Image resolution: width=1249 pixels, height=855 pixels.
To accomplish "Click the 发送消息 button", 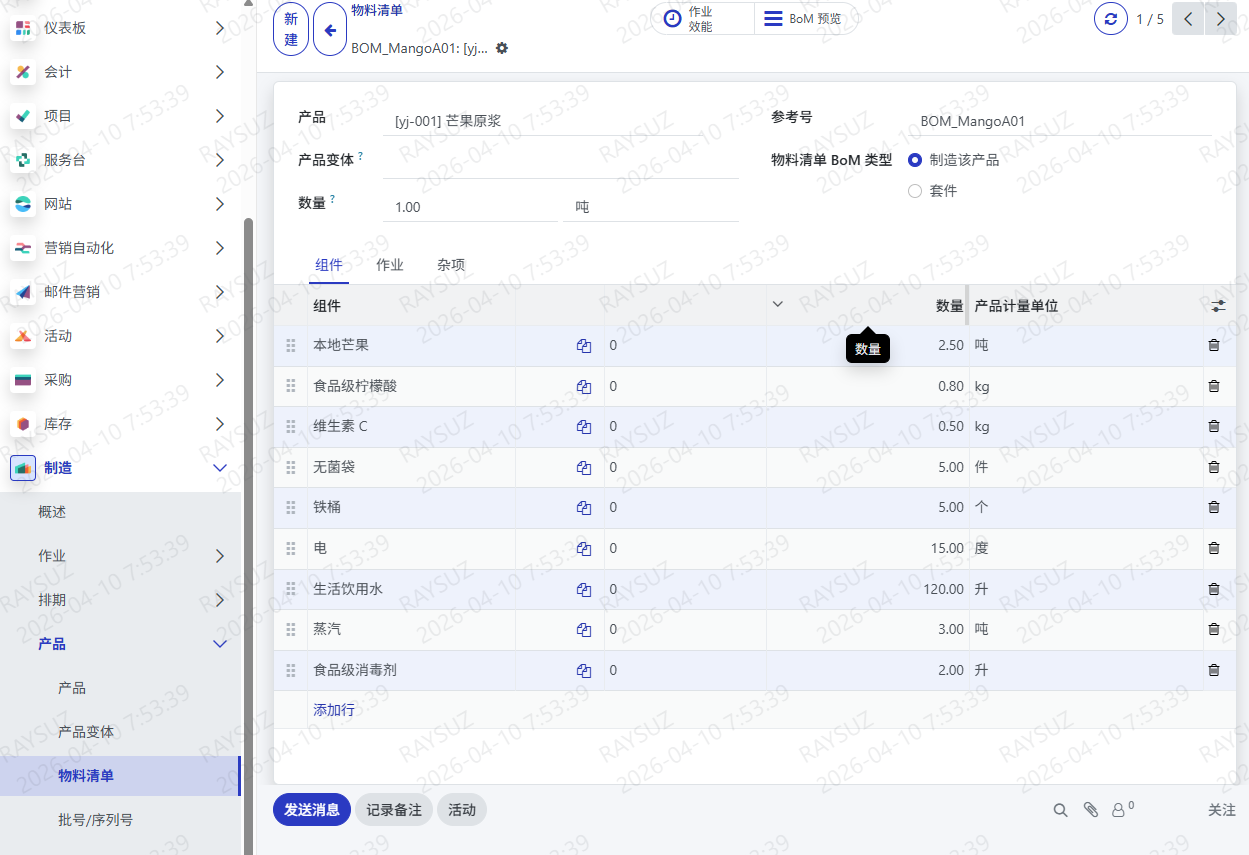I will tap(312, 810).
